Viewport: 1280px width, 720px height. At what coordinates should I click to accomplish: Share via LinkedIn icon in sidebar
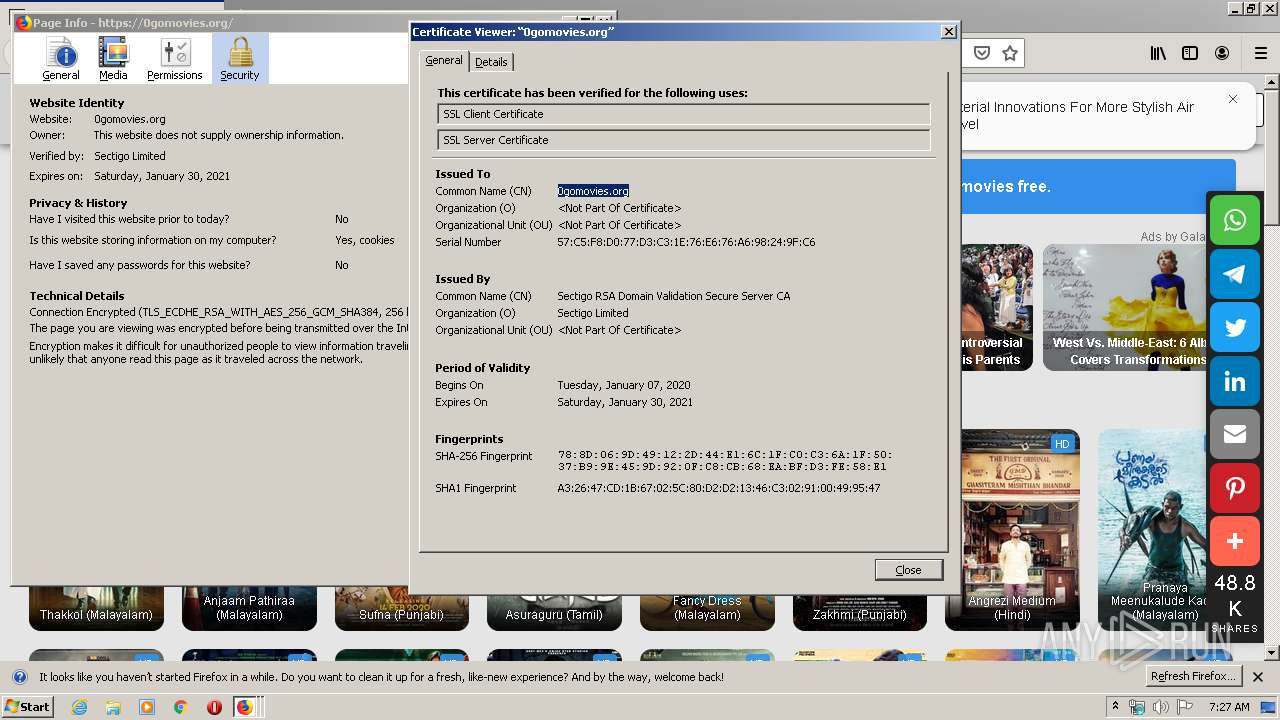point(1235,382)
